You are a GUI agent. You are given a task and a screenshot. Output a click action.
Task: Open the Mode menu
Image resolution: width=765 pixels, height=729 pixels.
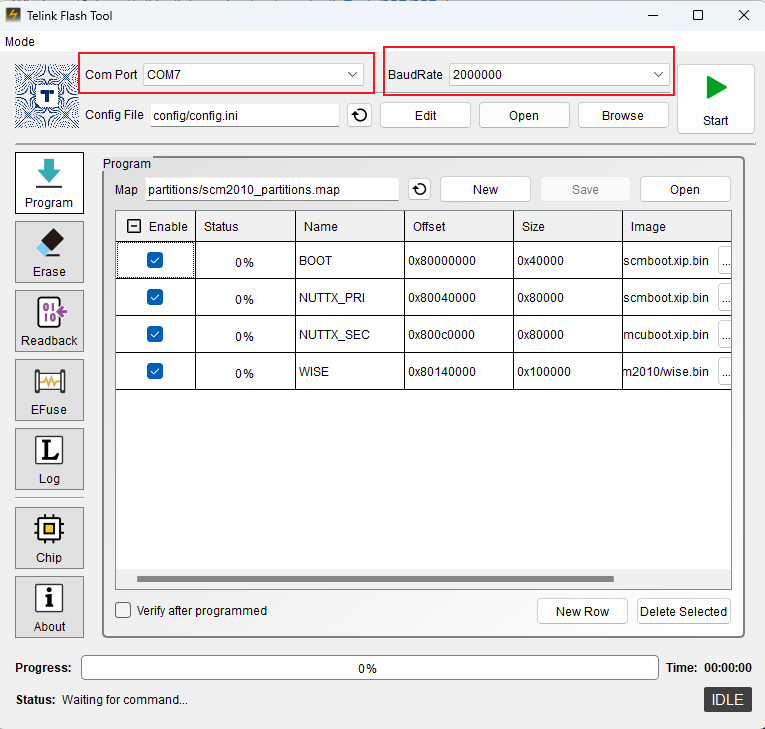(20, 42)
